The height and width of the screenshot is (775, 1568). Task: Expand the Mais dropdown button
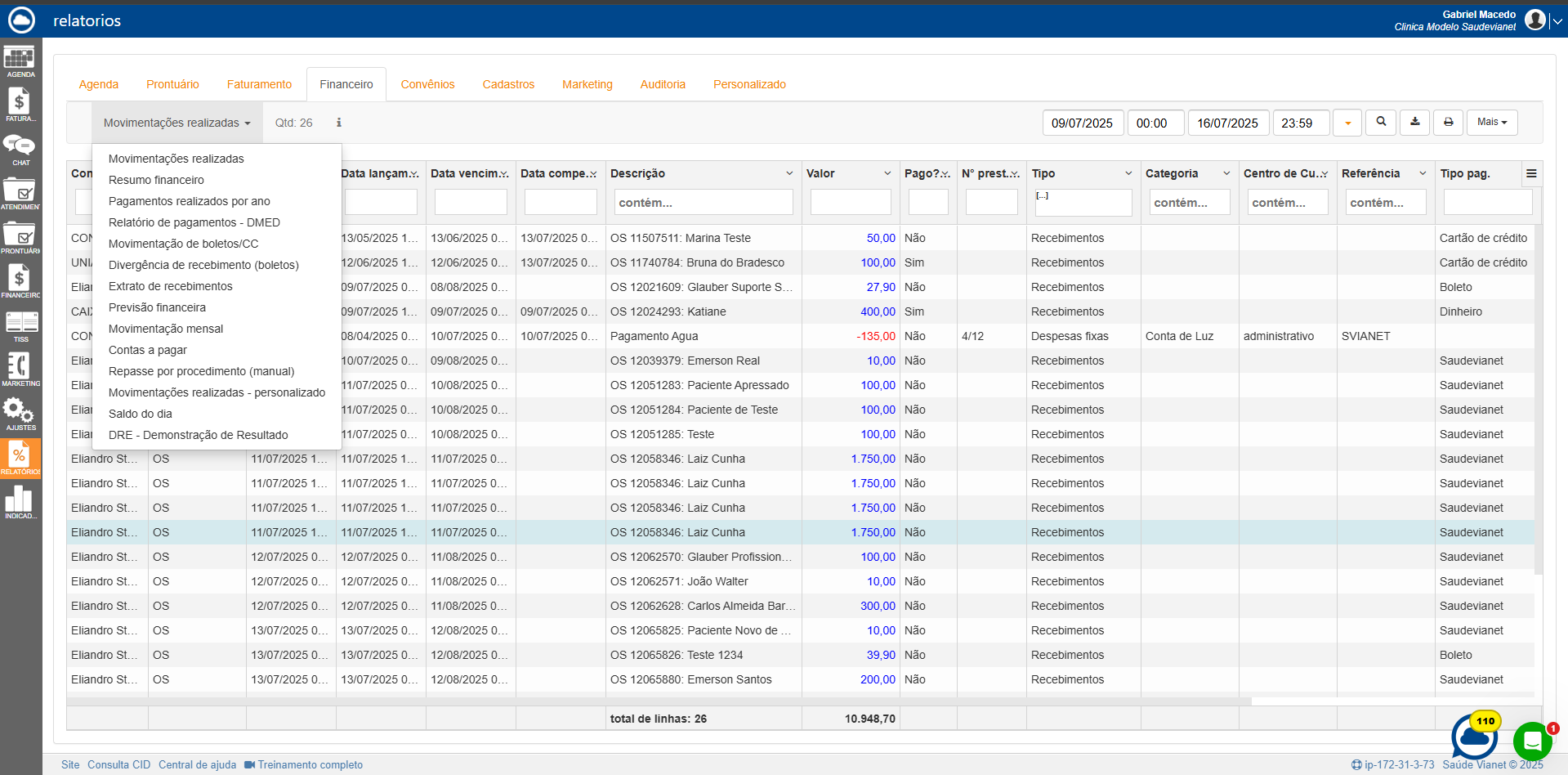[x=1492, y=123]
